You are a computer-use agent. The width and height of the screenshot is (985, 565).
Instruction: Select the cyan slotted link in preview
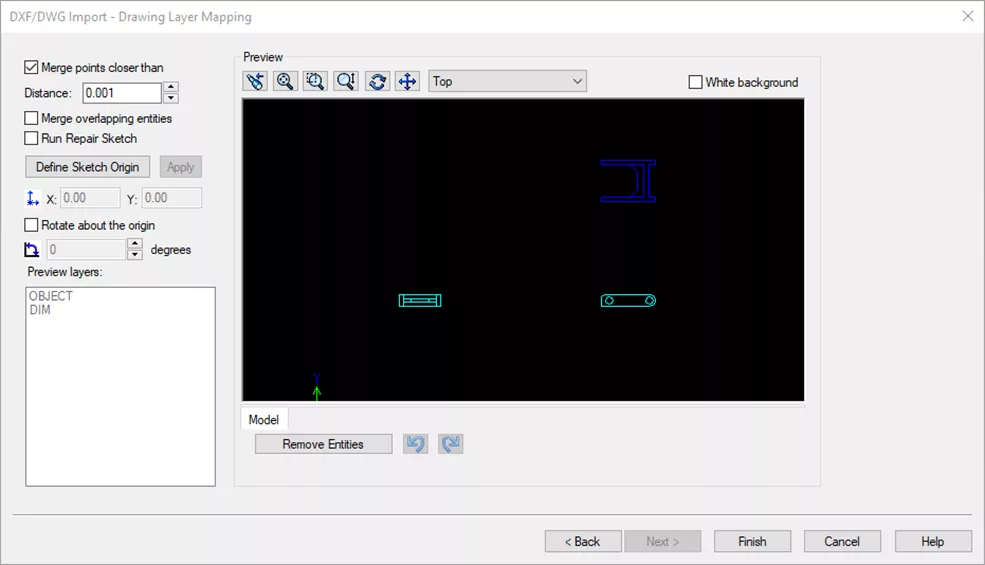click(x=628, y=300)
